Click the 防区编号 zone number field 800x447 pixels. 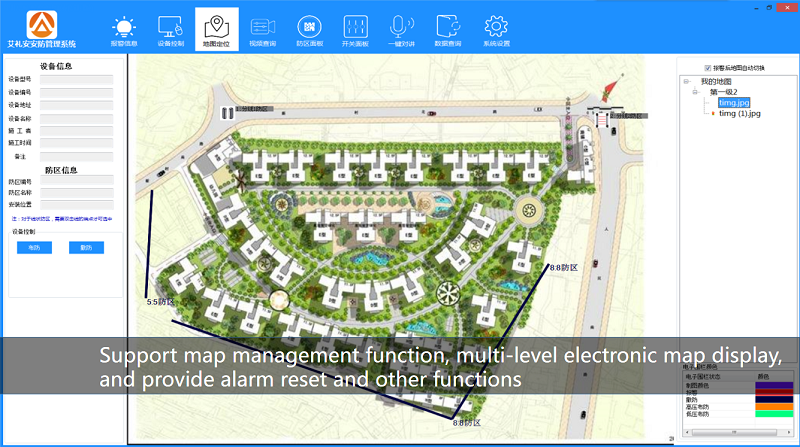point(77,181)
